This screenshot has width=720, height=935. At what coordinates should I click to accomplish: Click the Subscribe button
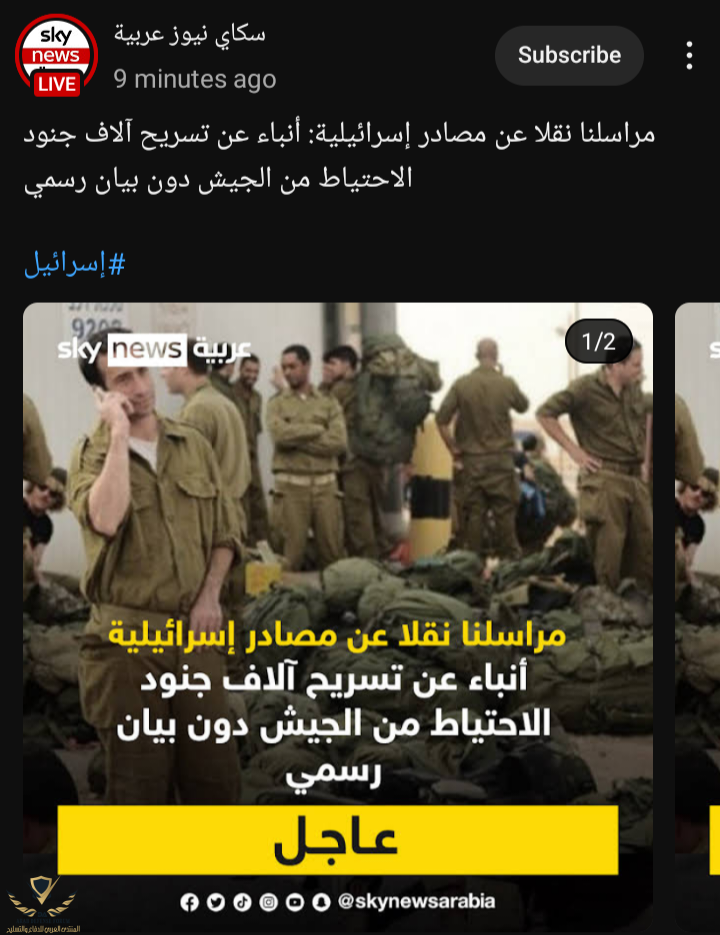coord(569,55)
